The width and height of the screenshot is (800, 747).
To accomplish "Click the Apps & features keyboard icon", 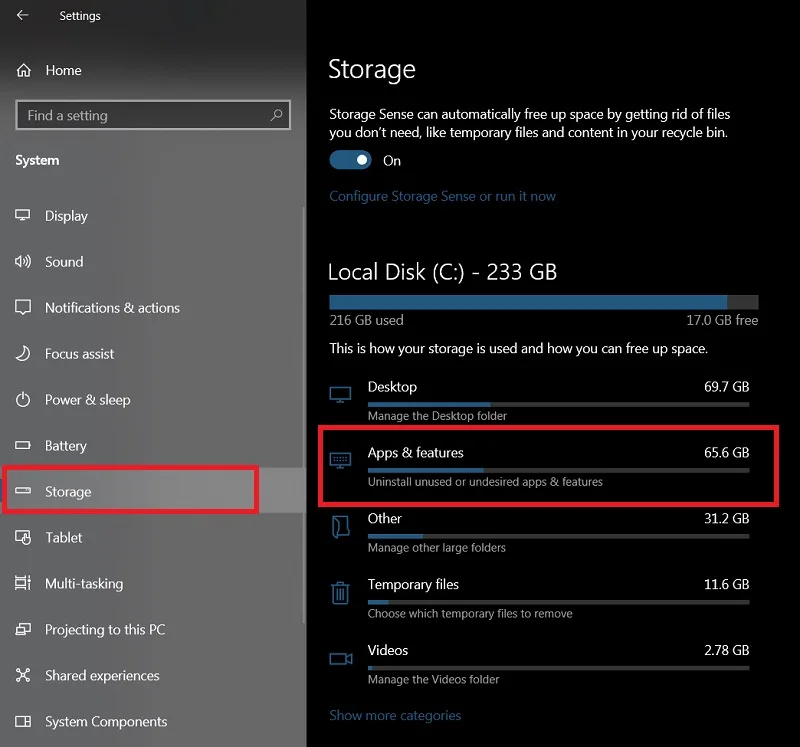I will [x=340, y=461].
